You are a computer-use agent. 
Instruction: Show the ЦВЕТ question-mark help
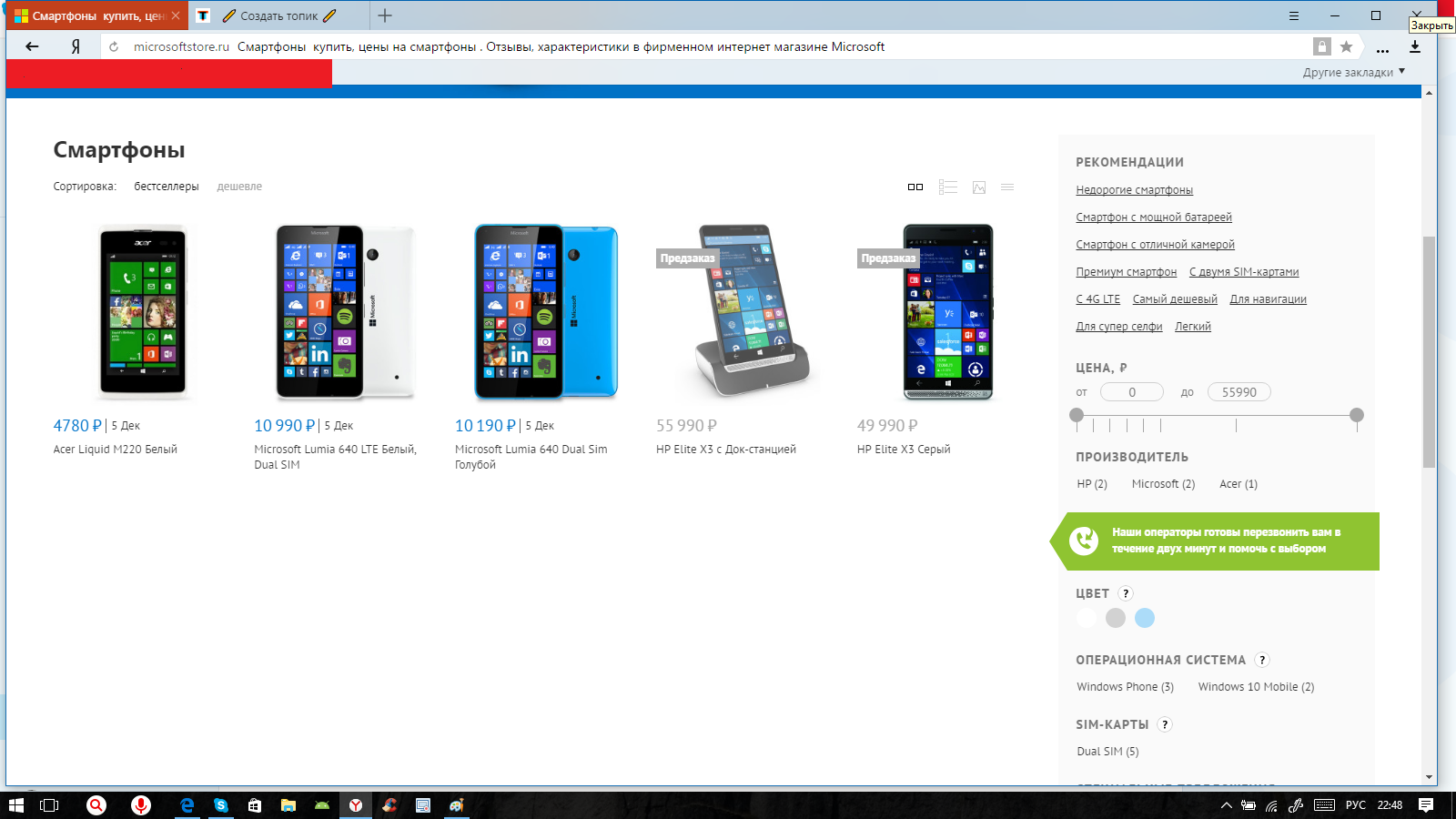click(1126, 593)
